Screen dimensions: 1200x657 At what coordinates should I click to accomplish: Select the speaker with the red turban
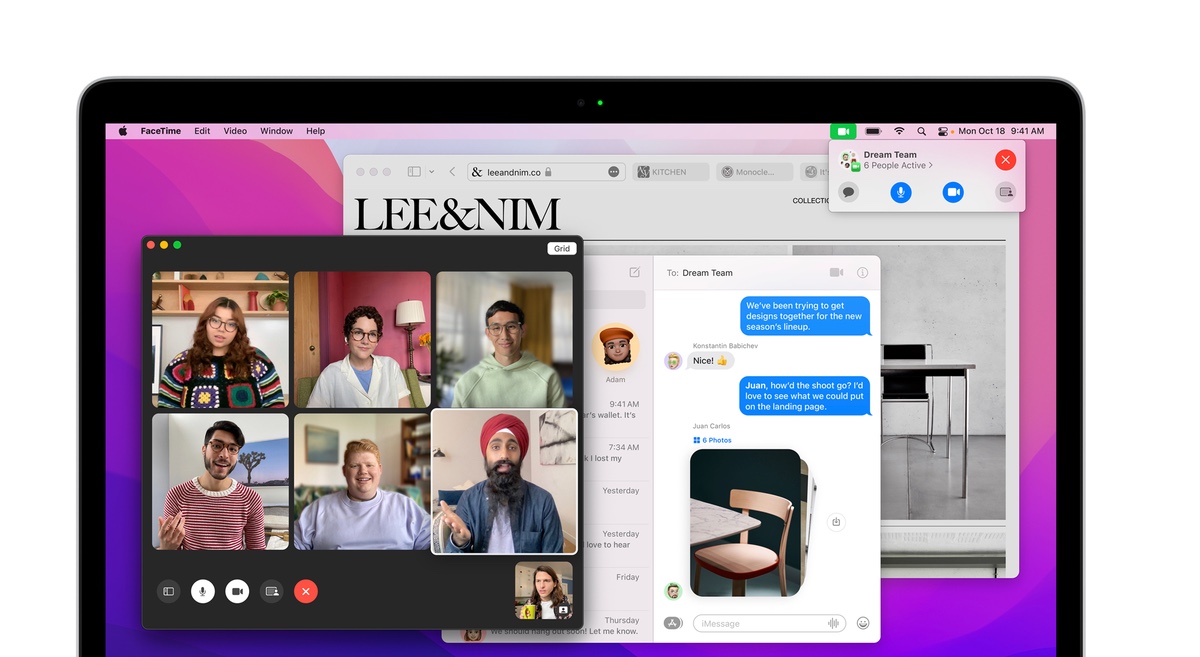(x=504, y=481)
